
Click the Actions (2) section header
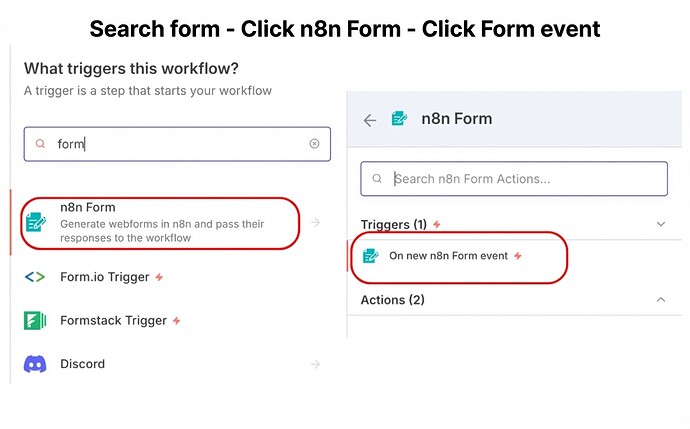coord(392,299)
